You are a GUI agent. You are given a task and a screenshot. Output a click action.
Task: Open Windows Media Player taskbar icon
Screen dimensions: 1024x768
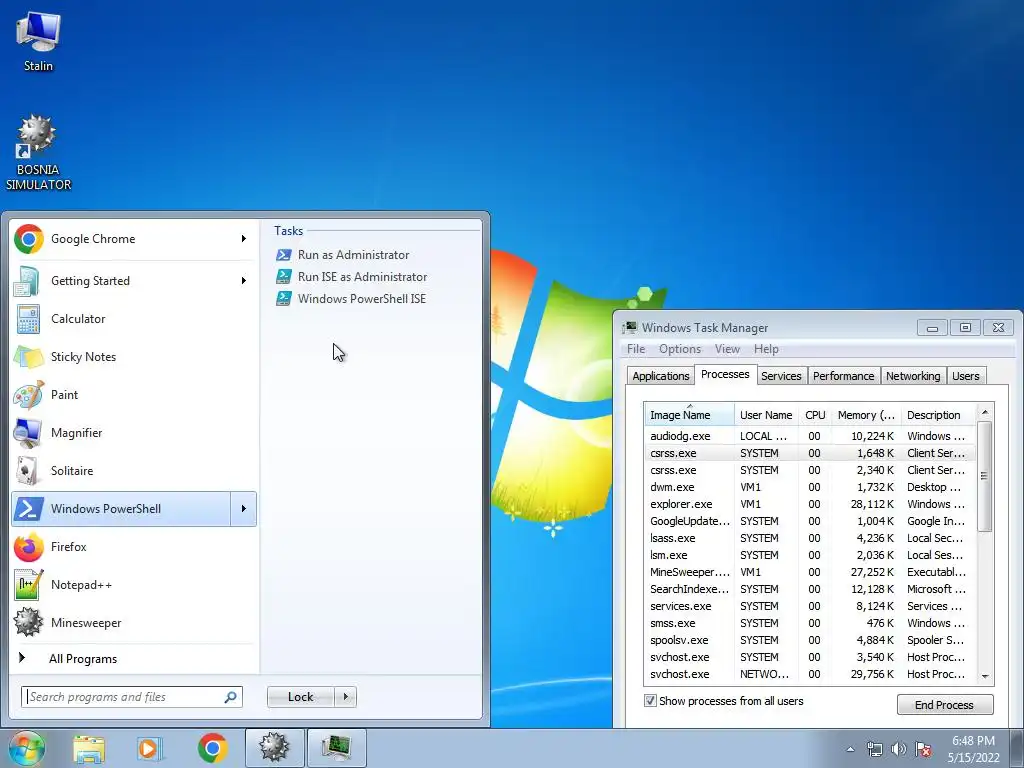tap(150, 748)
